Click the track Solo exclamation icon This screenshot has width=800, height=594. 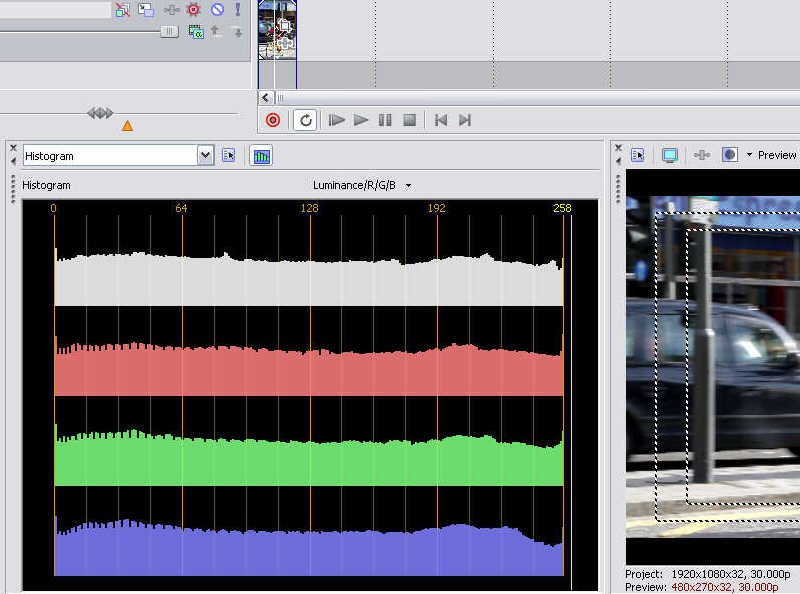(238, 10)
